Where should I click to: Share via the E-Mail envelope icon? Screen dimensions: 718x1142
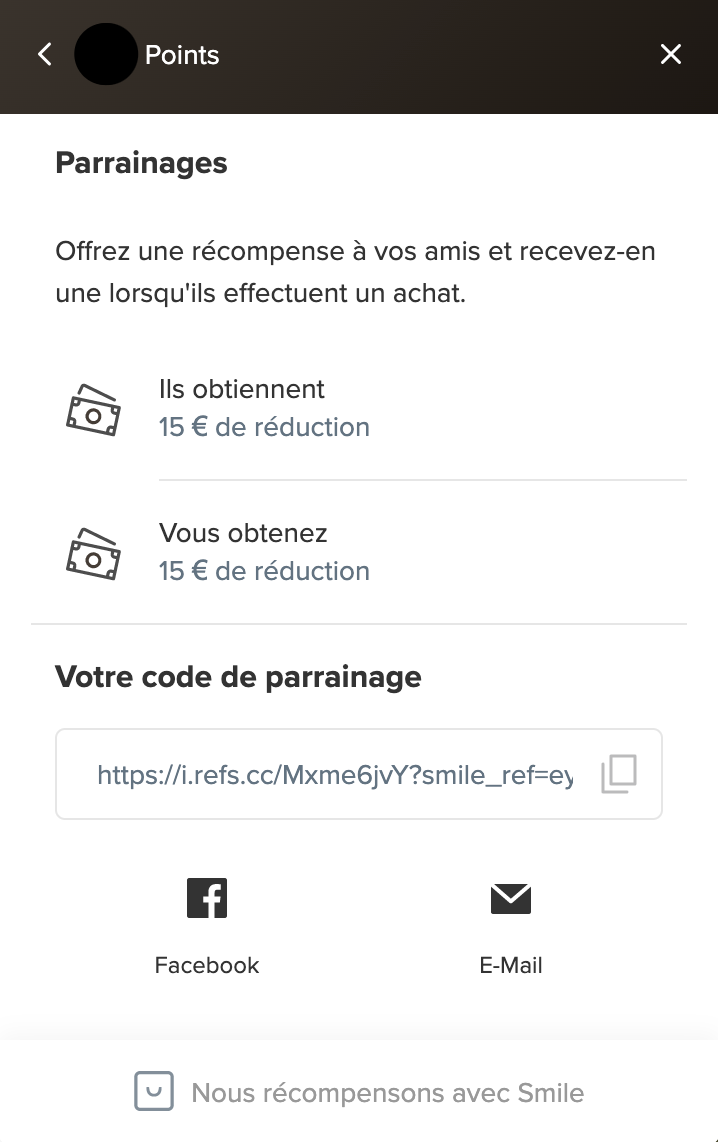click(511, 898)
